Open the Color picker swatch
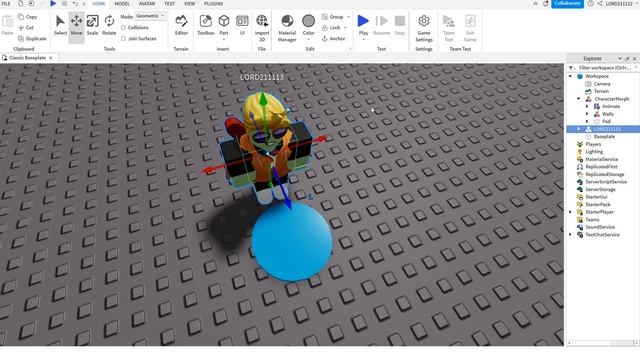The image size is (640, 360). click(x=309, y=25)
